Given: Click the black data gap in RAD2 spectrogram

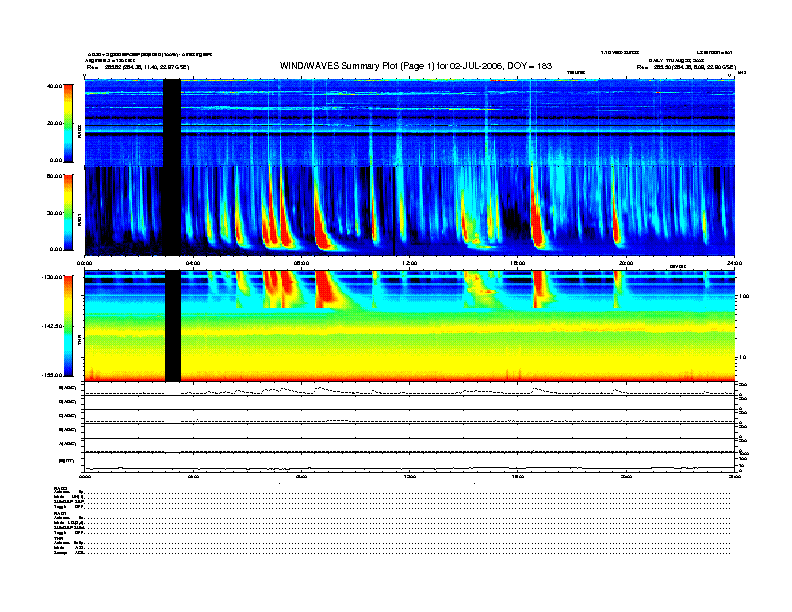Looking at the screenshot, I should point(172,122).
